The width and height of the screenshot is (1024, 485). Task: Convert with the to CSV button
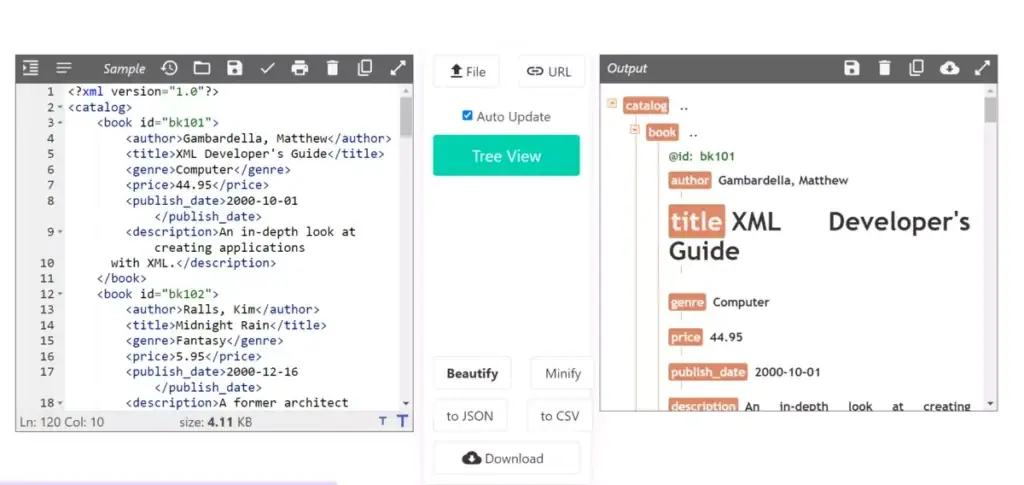[x=560, y=416]
